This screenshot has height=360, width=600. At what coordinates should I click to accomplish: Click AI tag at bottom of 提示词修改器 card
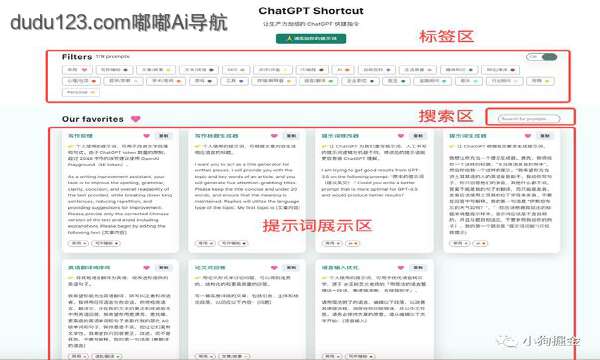pos(352,243)
